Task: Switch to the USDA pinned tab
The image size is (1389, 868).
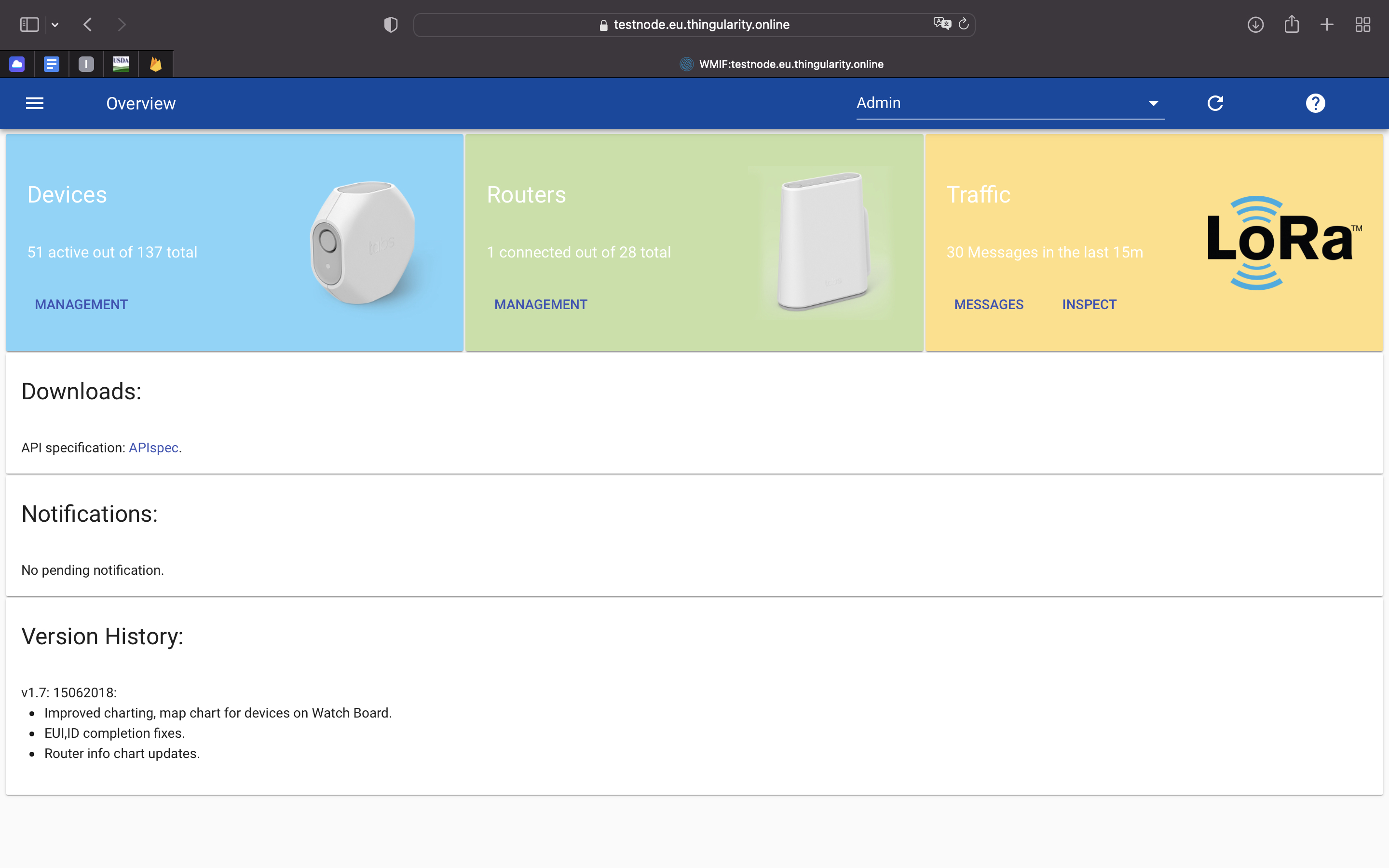Action: (121, 64)
